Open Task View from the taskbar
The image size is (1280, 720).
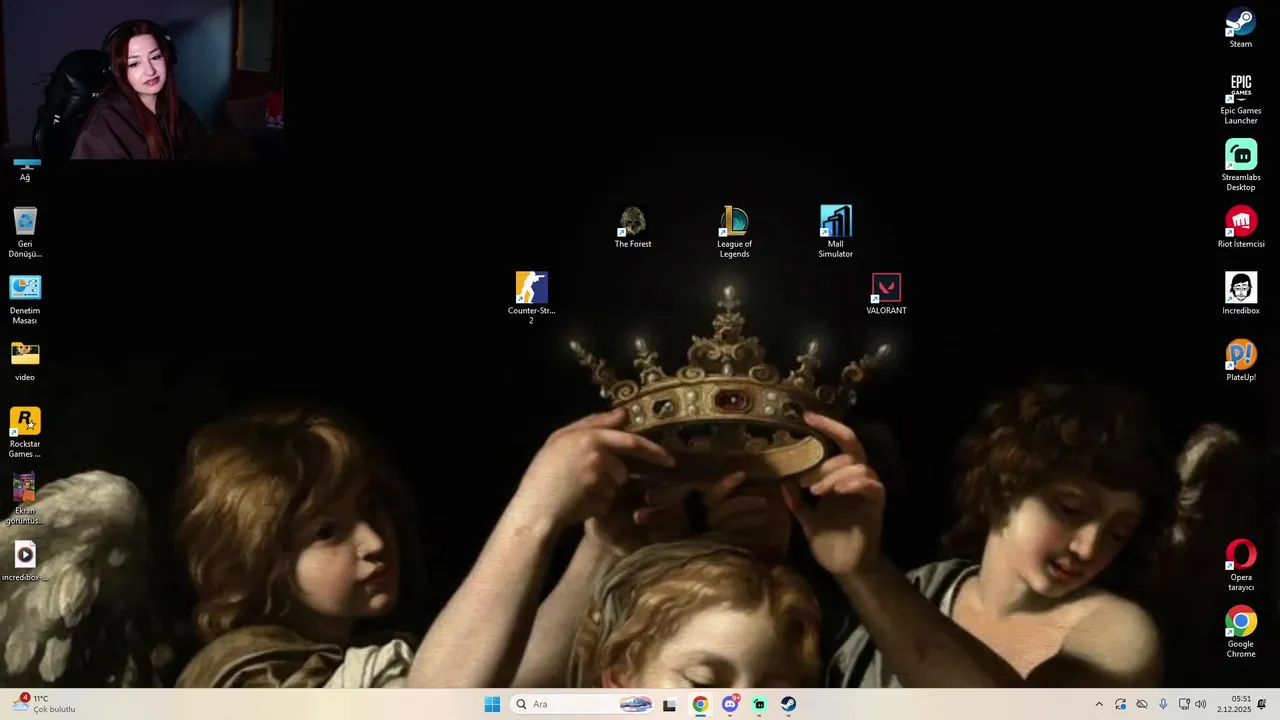pos(669,704)
